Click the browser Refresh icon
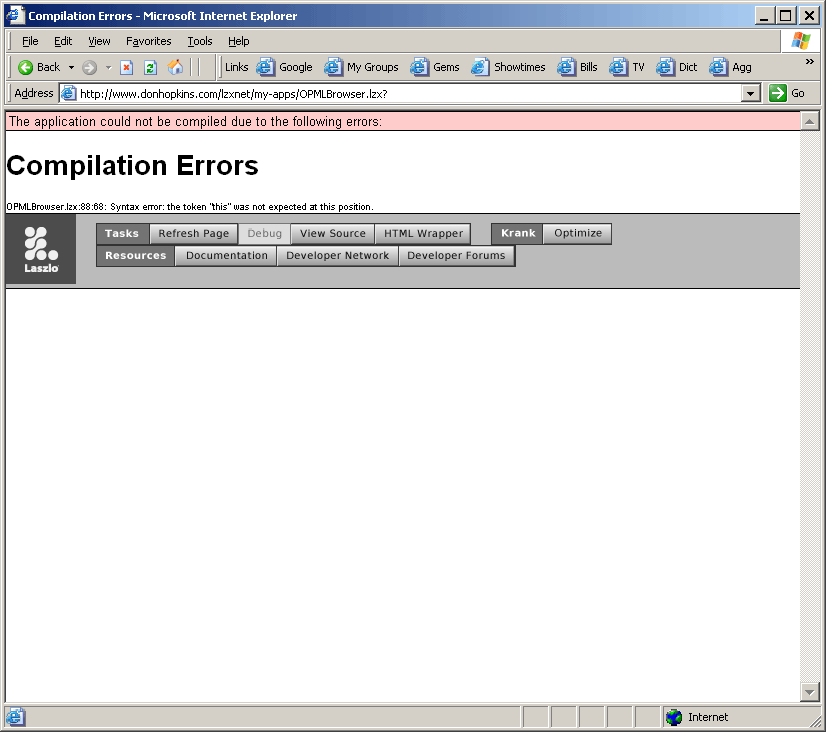Viewport: 826px width, 732px height. tap(151, 67)
